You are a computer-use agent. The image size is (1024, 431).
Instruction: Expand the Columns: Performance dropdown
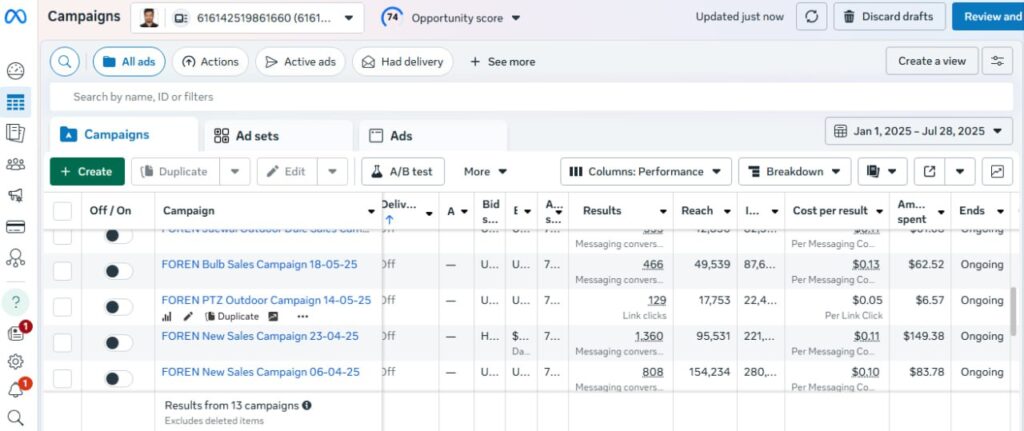646,171
